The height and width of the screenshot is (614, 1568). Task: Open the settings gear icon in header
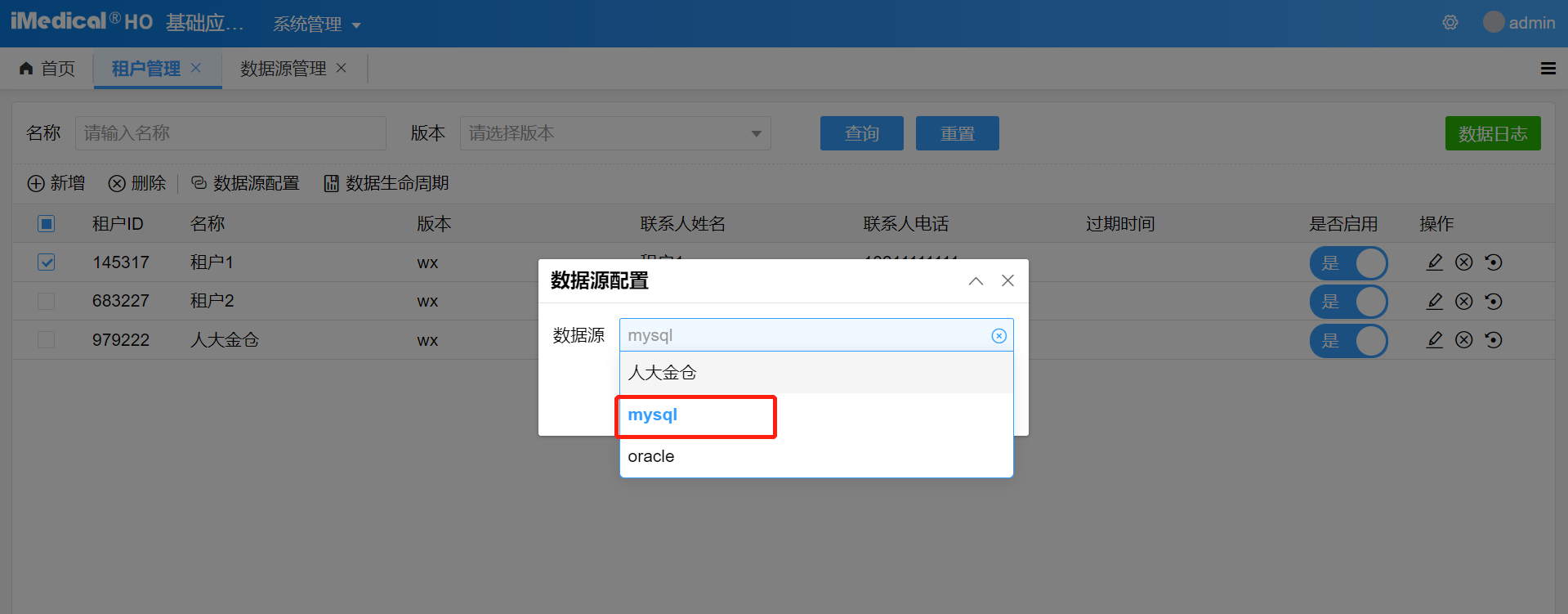(1450, 23)
